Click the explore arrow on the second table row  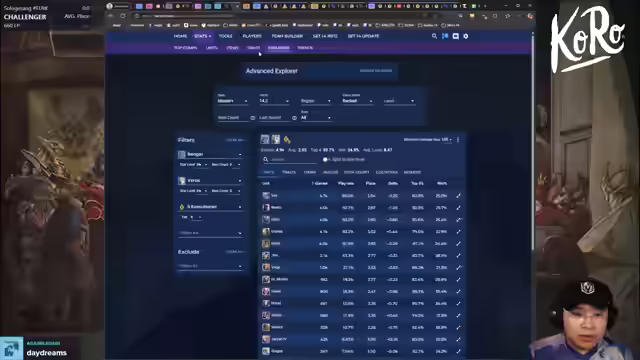tap(458, 207)
